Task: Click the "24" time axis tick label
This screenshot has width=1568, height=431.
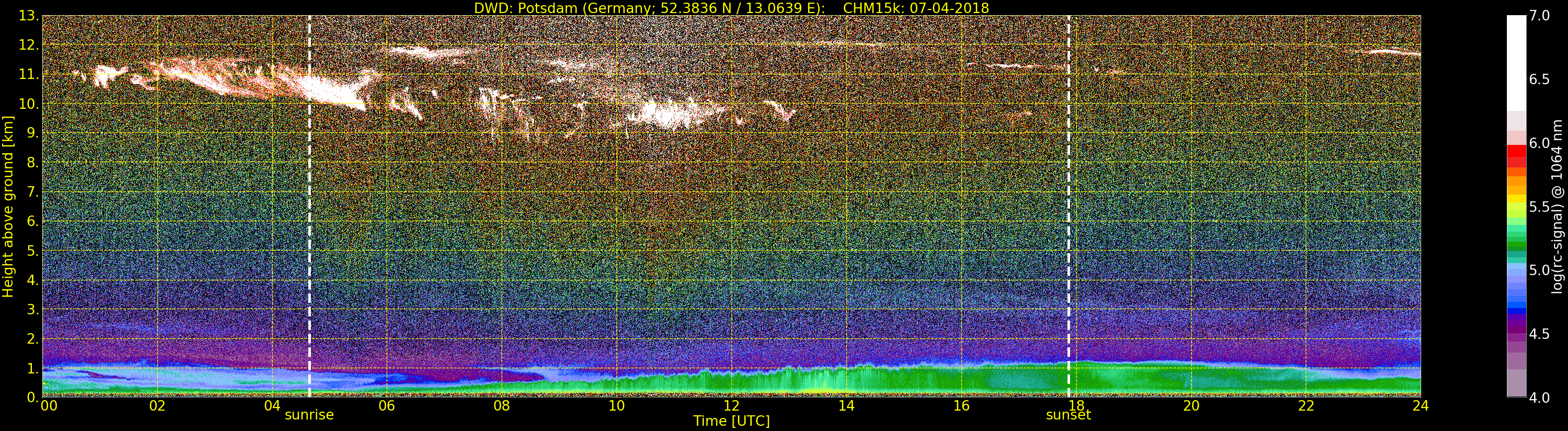Action: 1421,406
